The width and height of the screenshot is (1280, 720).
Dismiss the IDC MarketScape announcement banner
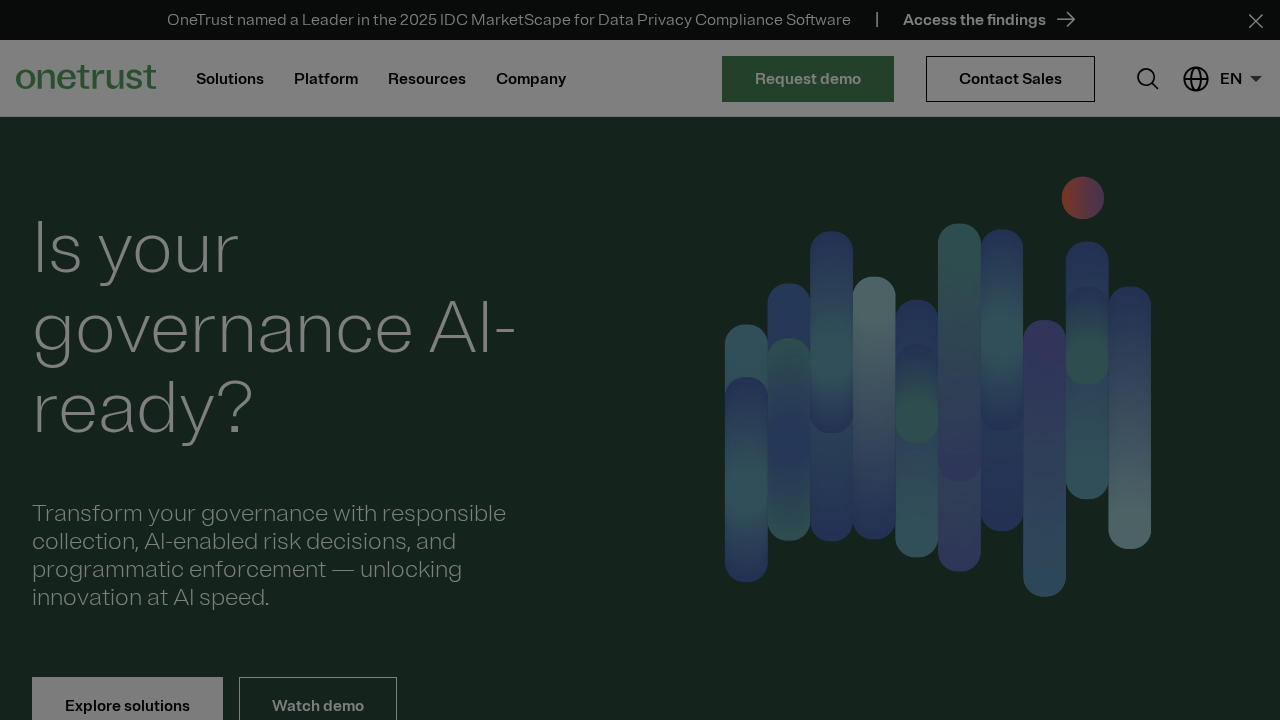tap(1255, 20)
